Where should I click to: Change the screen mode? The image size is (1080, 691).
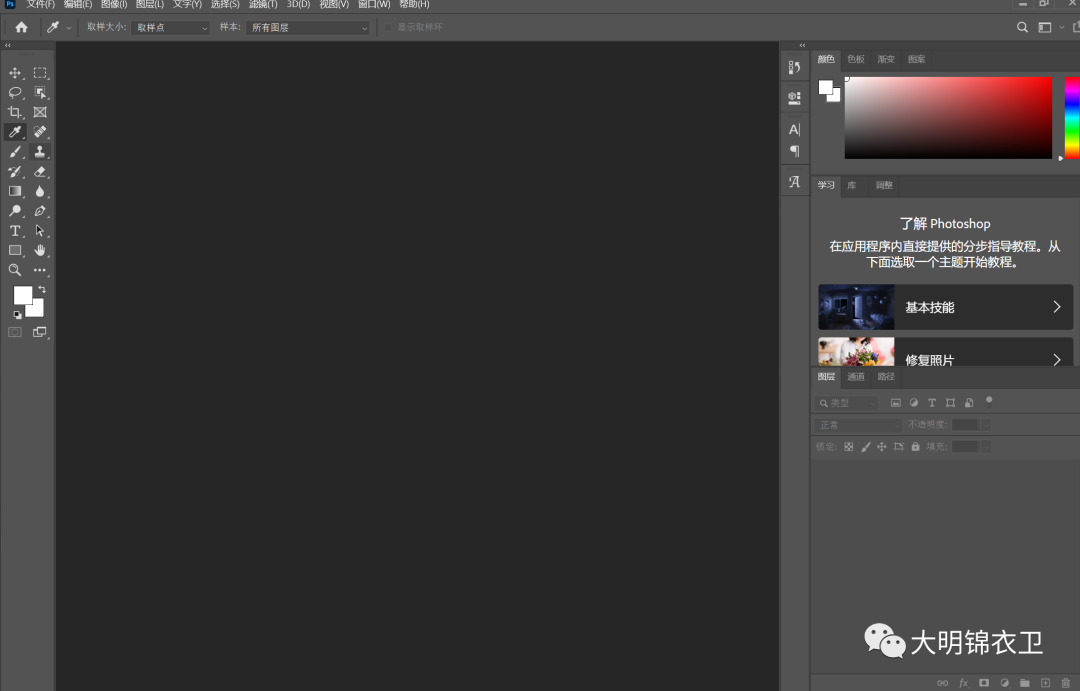pyautogui.click(x=40, y=332)
